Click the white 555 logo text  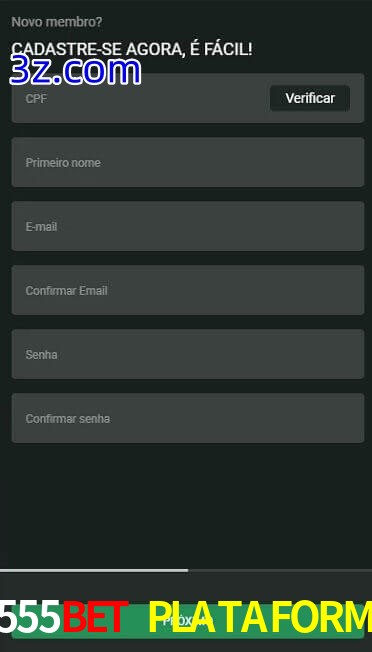[x=30, y=617]
